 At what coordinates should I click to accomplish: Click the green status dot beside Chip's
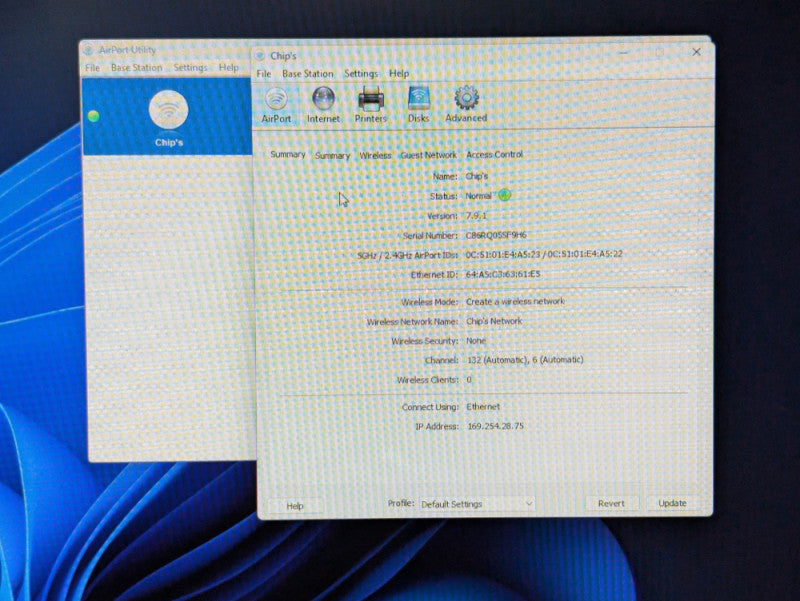tap(93, 116)
